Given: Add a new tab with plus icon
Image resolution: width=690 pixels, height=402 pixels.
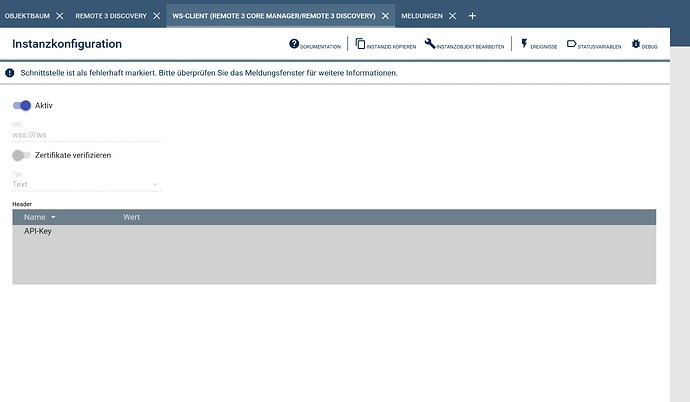Looking at the screenshot, I should click(x=473, y=16).
